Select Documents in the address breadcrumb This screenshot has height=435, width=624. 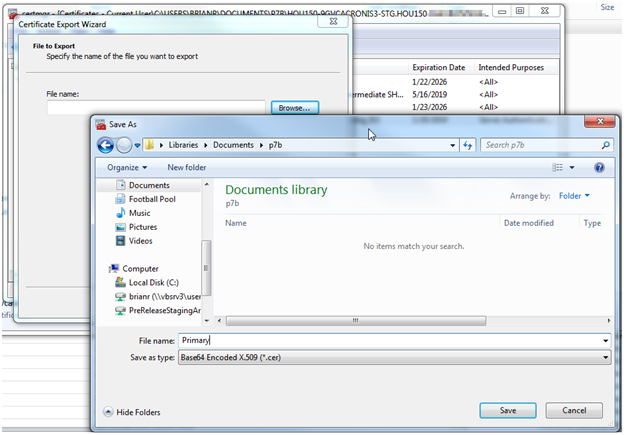point(233,145)
